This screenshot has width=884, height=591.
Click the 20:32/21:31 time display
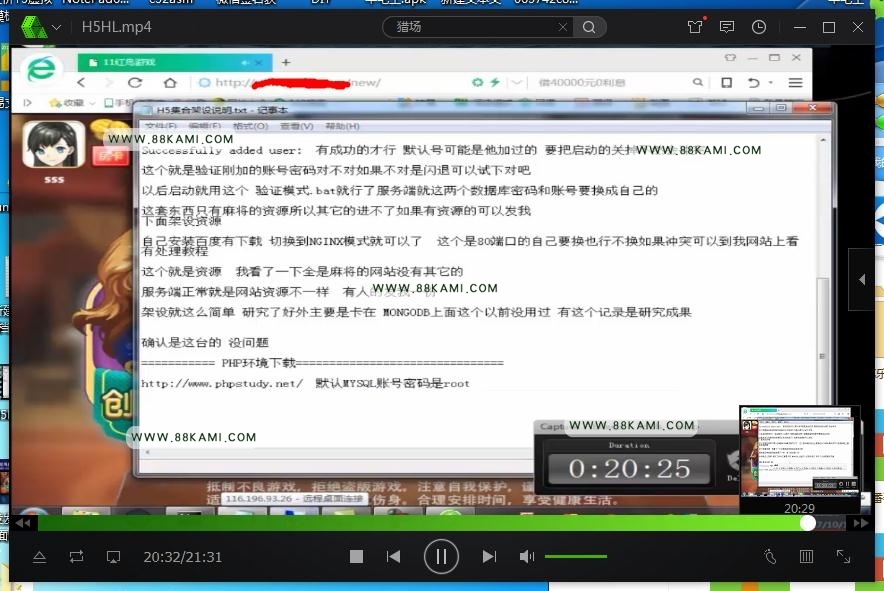[183, 557]
